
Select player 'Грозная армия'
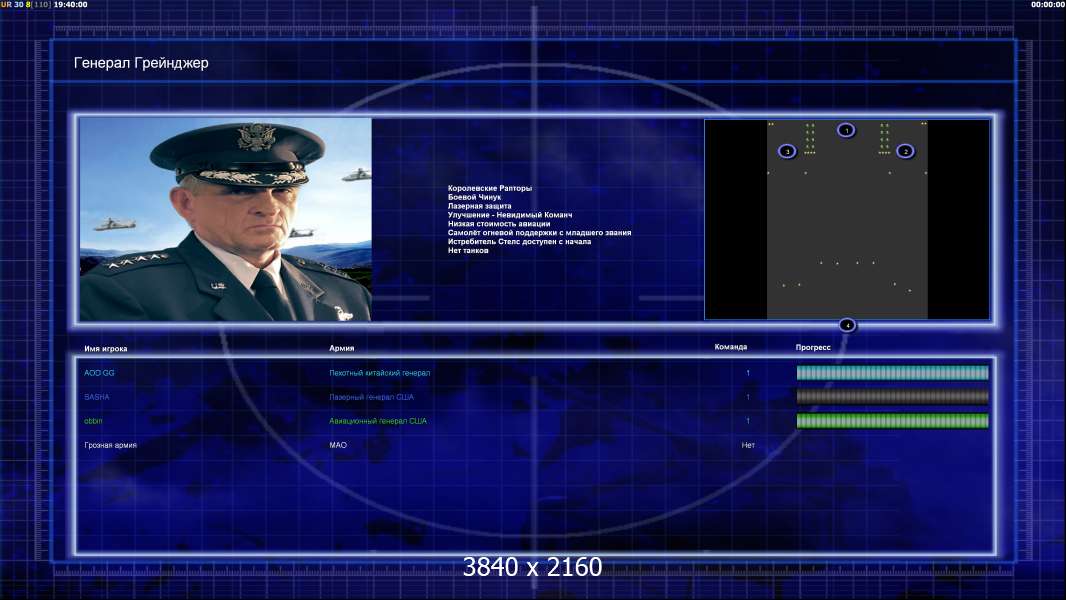tap(110, 445)
